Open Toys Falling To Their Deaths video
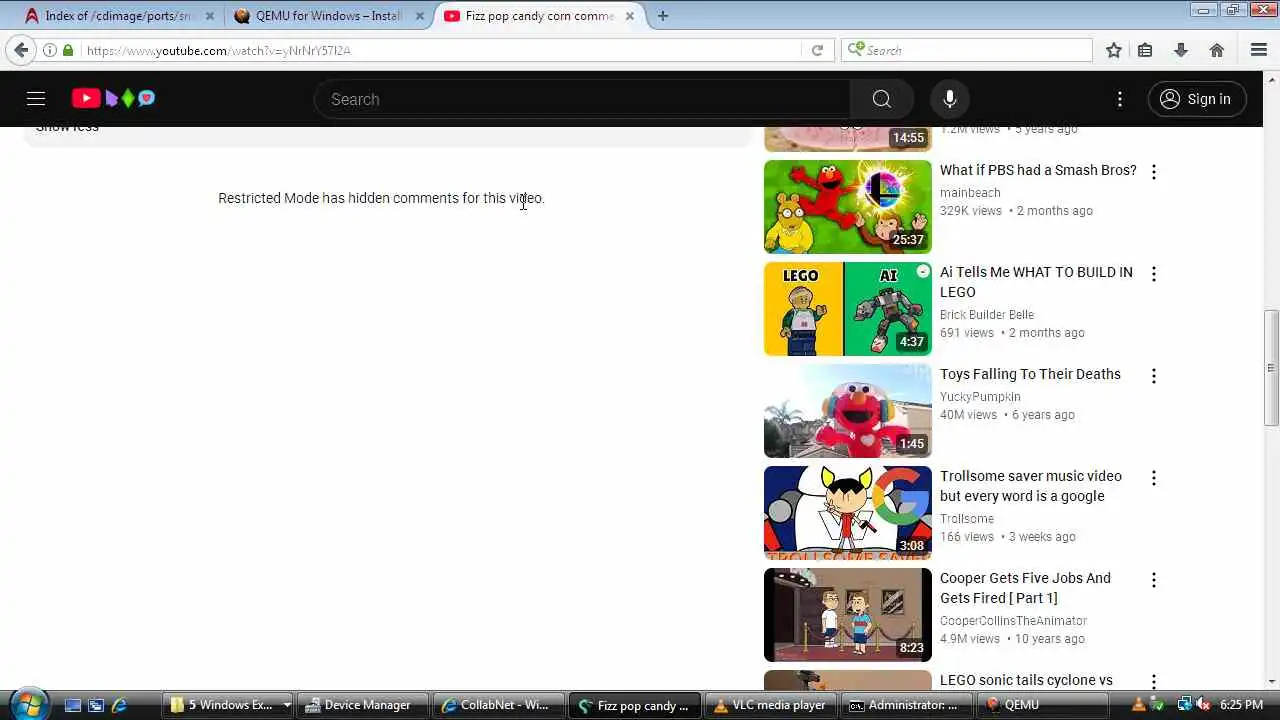This screenshot has width=1280, height=720. 1030,374
